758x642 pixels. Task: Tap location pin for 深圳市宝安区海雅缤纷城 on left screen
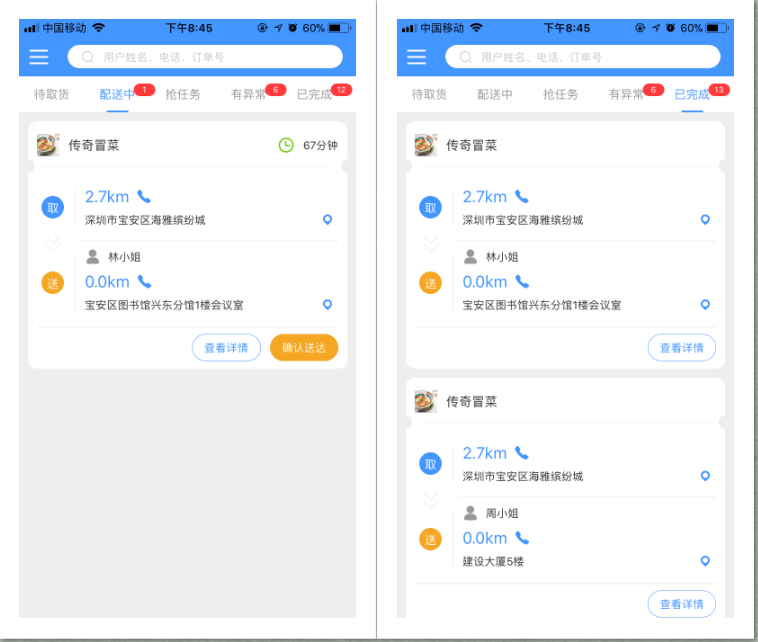click(327, 220)
